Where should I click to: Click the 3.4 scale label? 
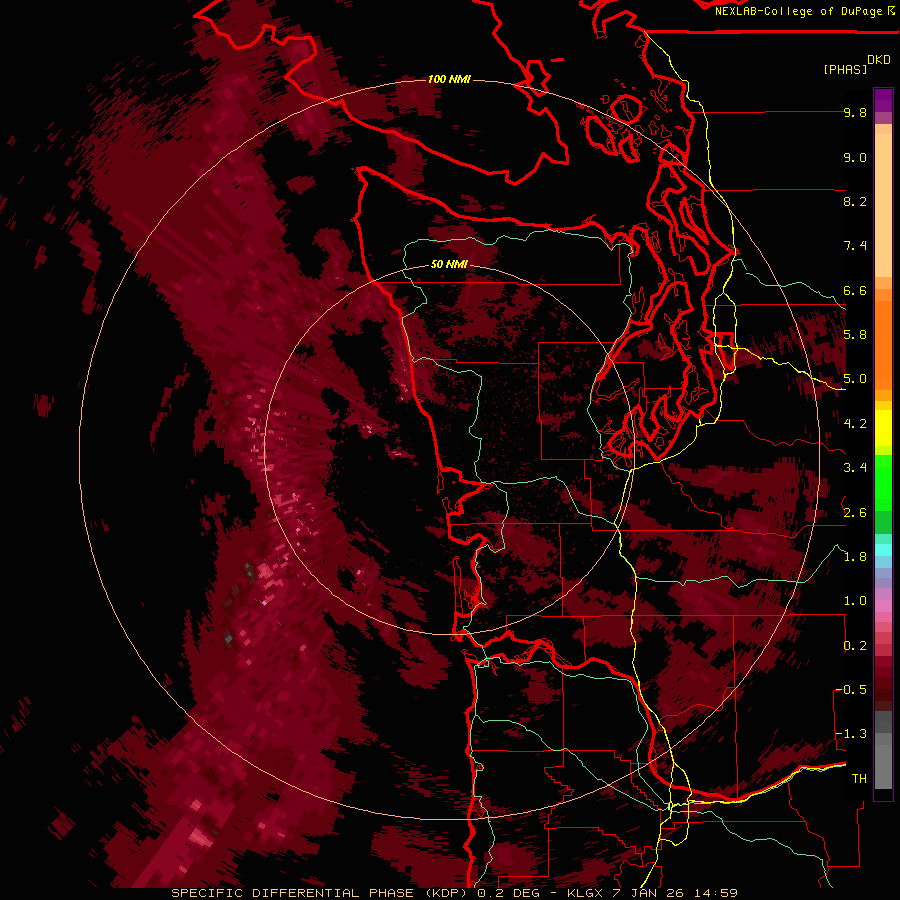tap(855, 468)
